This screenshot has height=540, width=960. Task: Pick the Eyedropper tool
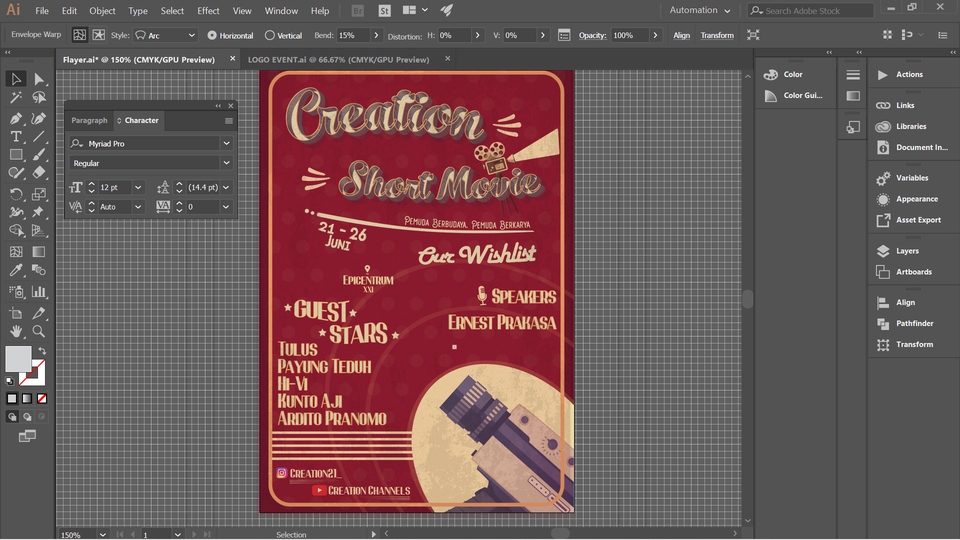tap(16, 270)
